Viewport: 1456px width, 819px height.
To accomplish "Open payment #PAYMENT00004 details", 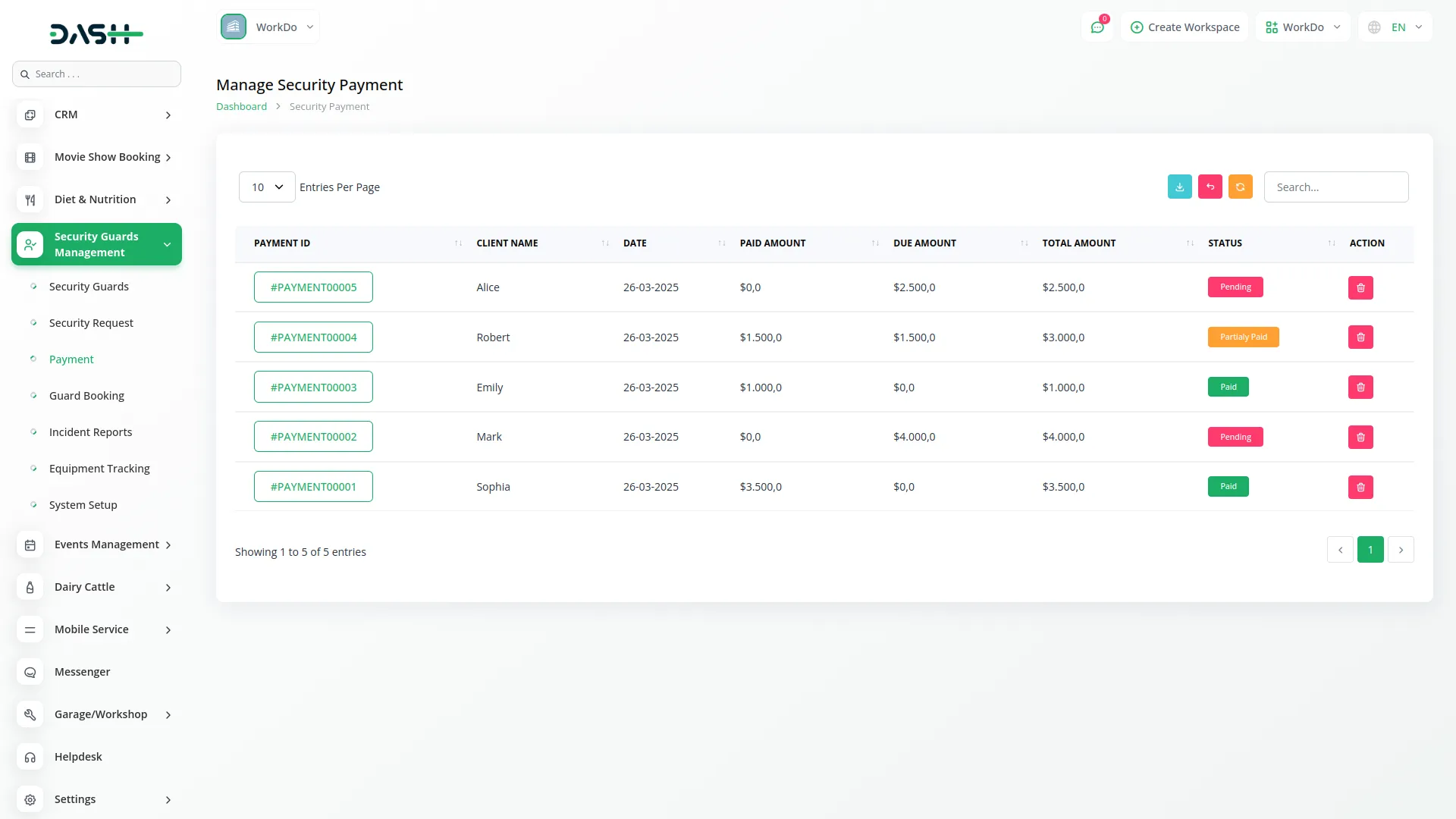I will click(313, 337).
